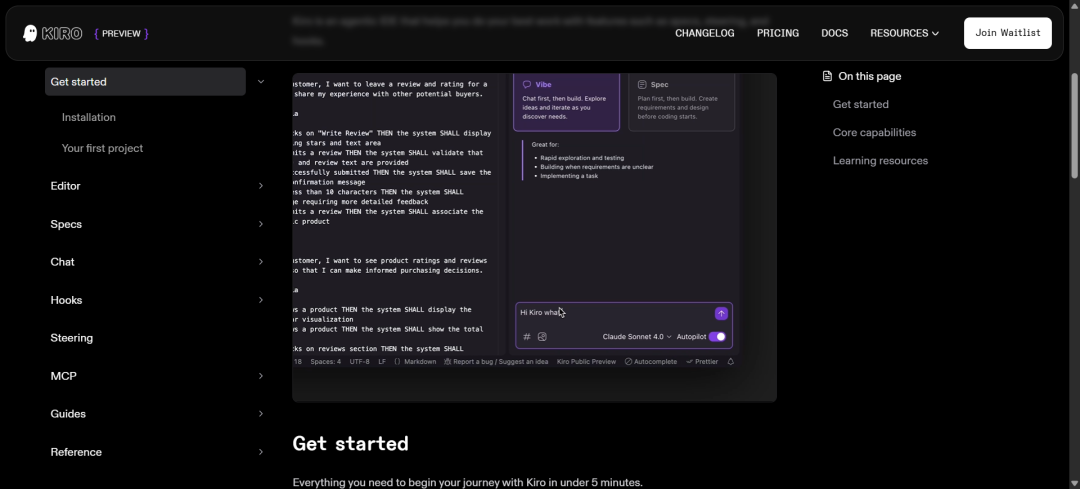The height and width of the screenshot is (489, 1080).
Task: Collapse the Get started section chevron
Action: tap(260, 82)
